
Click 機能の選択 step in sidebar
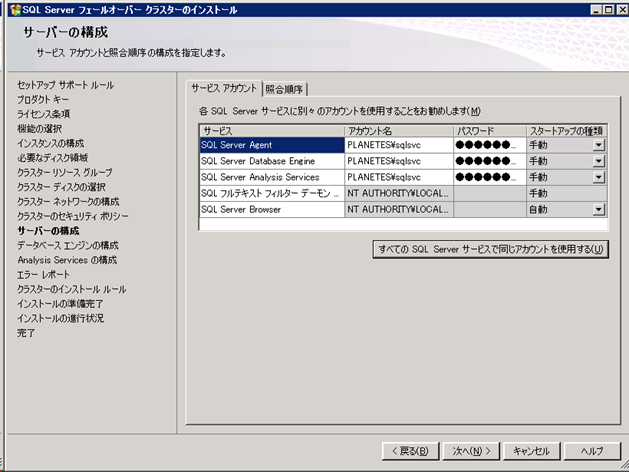[x=39, y=129]
